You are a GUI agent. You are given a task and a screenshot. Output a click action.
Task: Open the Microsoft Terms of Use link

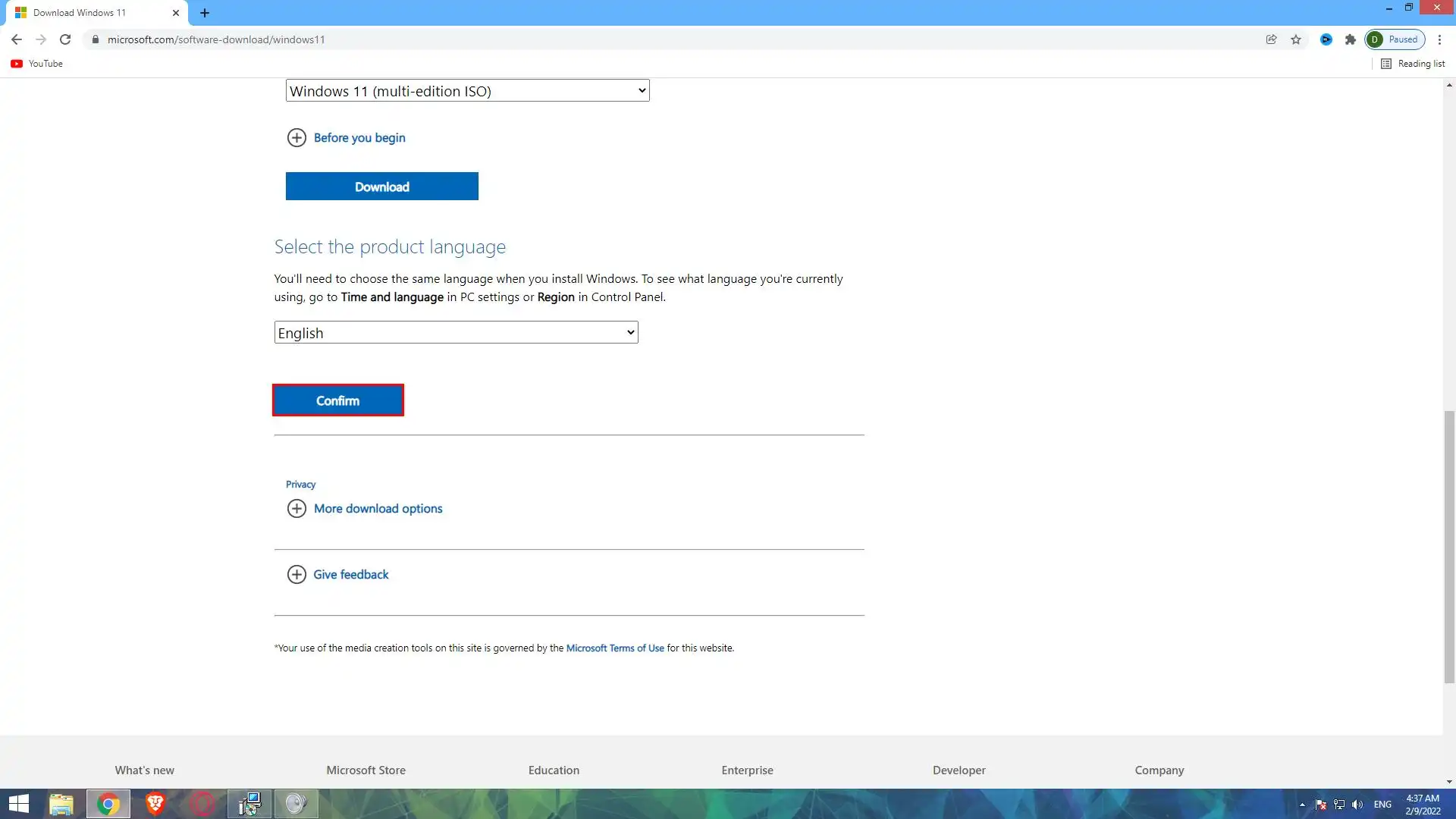click(614, 648)
